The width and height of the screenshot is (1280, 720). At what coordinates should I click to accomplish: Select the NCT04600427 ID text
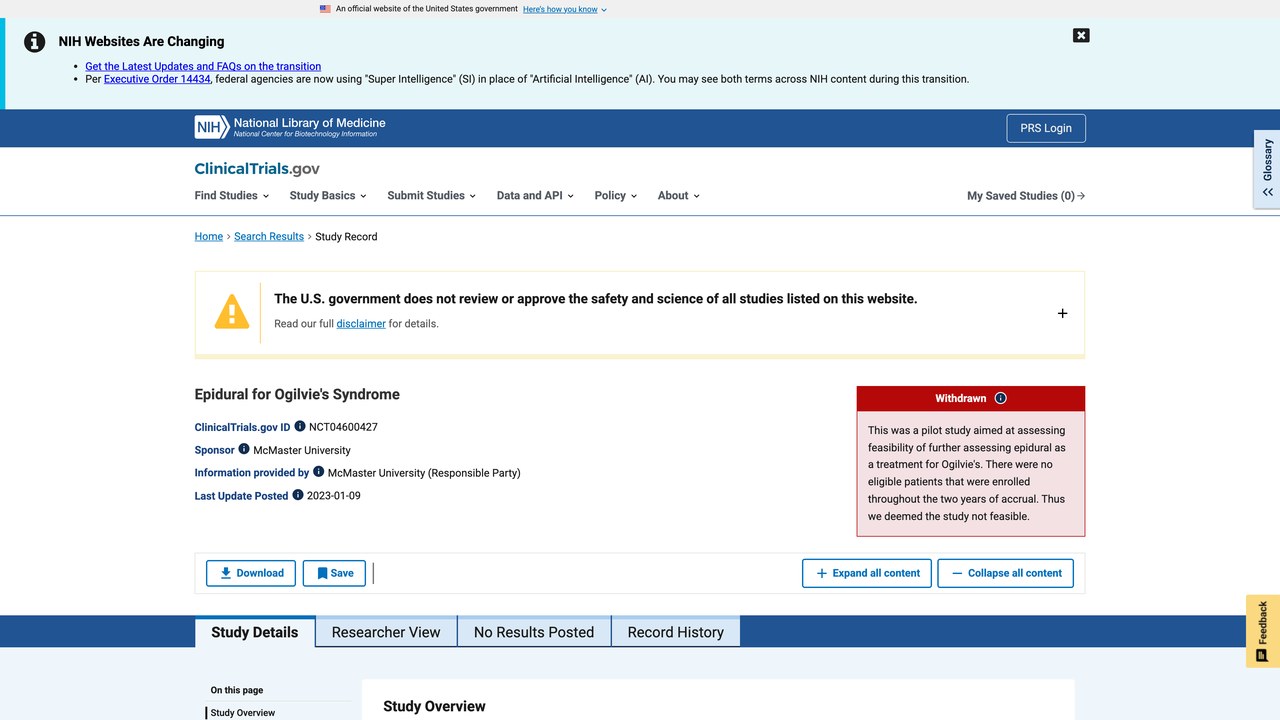[x=343, y=427]
